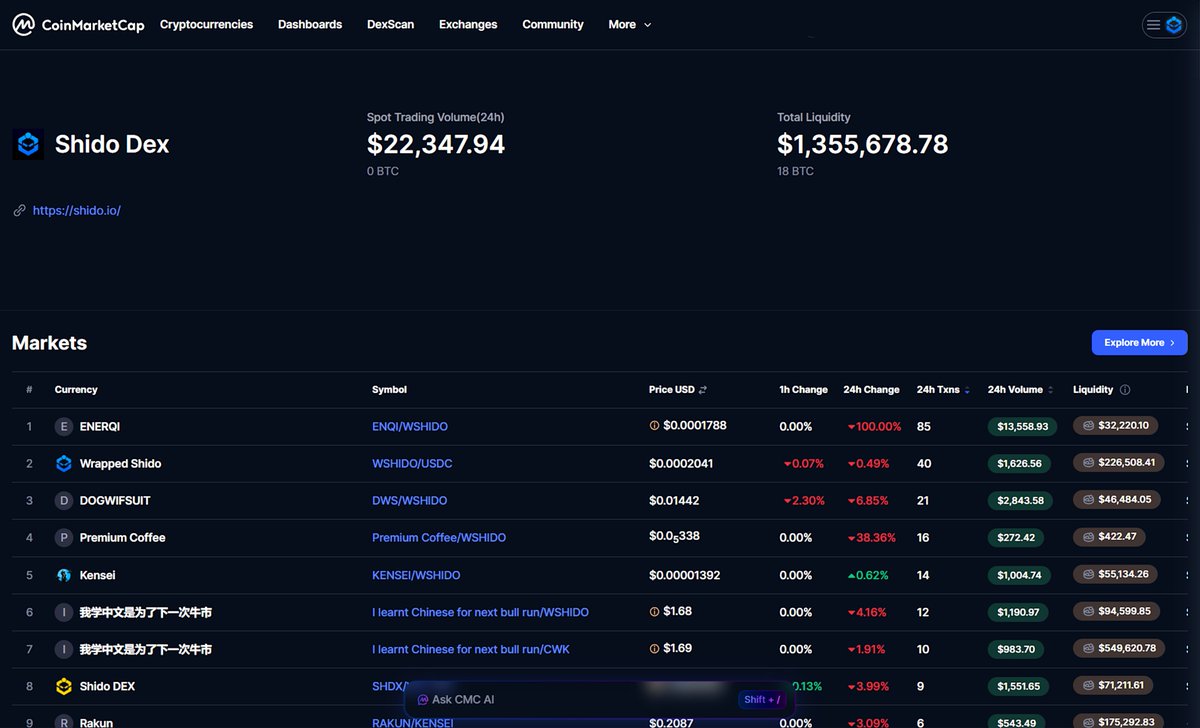Open the RAKUN/KENSEI pair link
The width and height of the screenshot is (1200, 728).
[x=412, y=722]
